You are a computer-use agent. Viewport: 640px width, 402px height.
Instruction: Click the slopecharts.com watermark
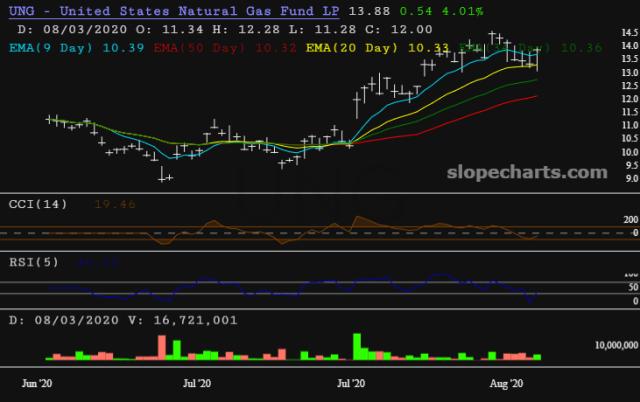click(527, 172)
